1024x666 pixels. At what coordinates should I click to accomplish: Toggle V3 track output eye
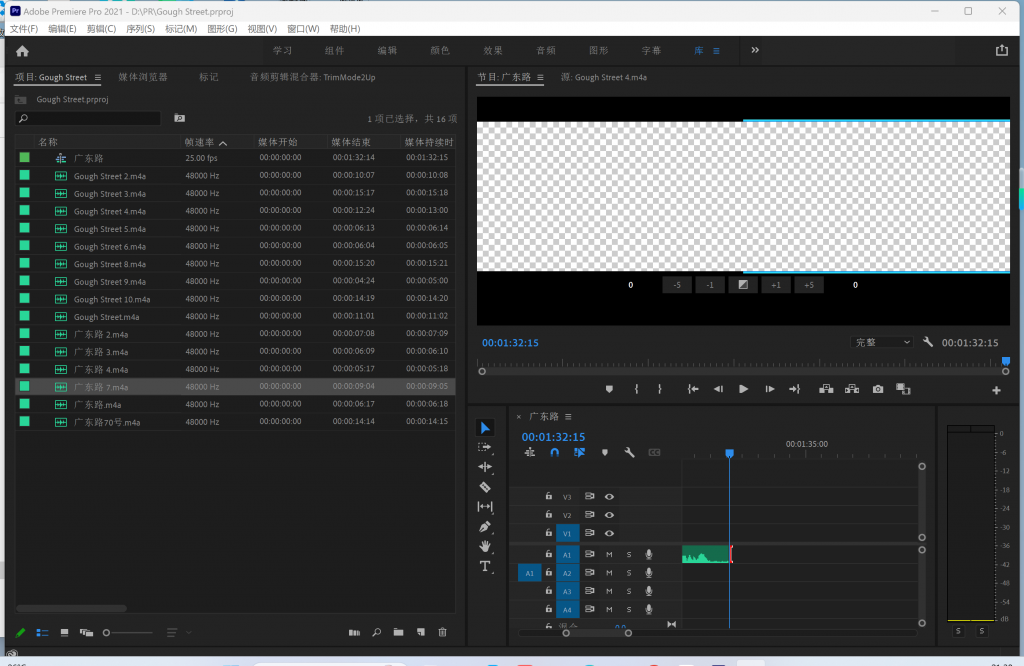609,497
